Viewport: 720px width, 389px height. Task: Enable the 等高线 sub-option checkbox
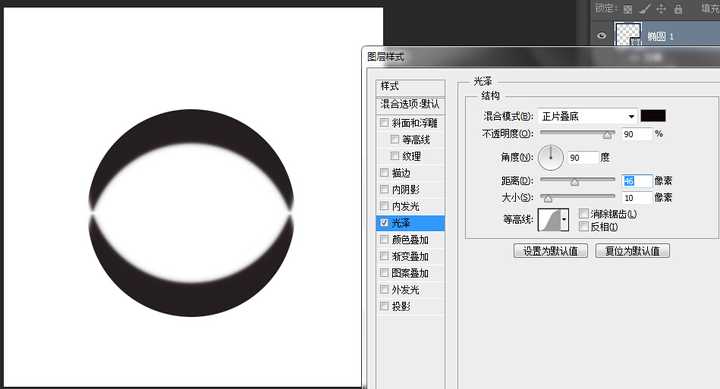pyautogui.click(x=394, y=139)
